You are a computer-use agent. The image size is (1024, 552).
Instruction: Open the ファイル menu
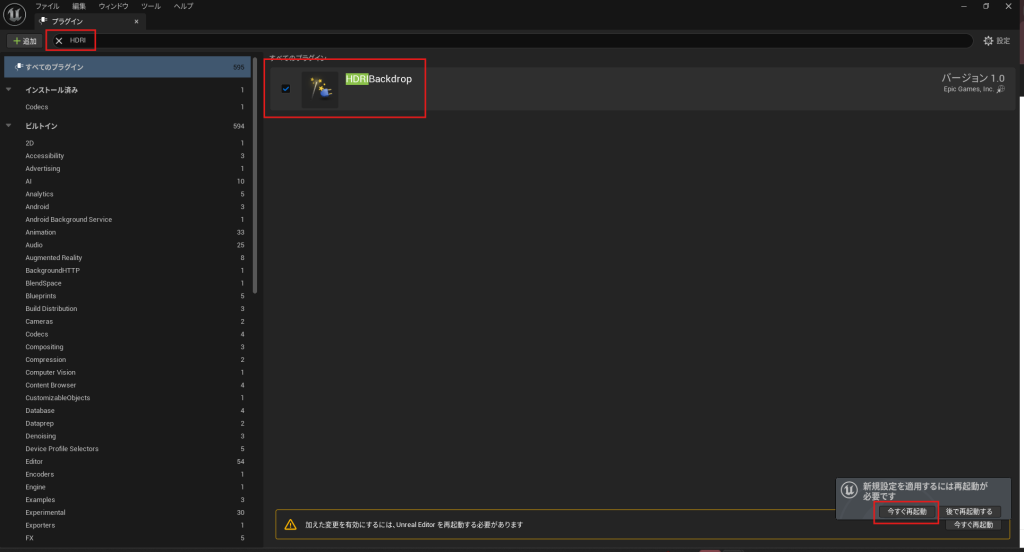point(47,6)
